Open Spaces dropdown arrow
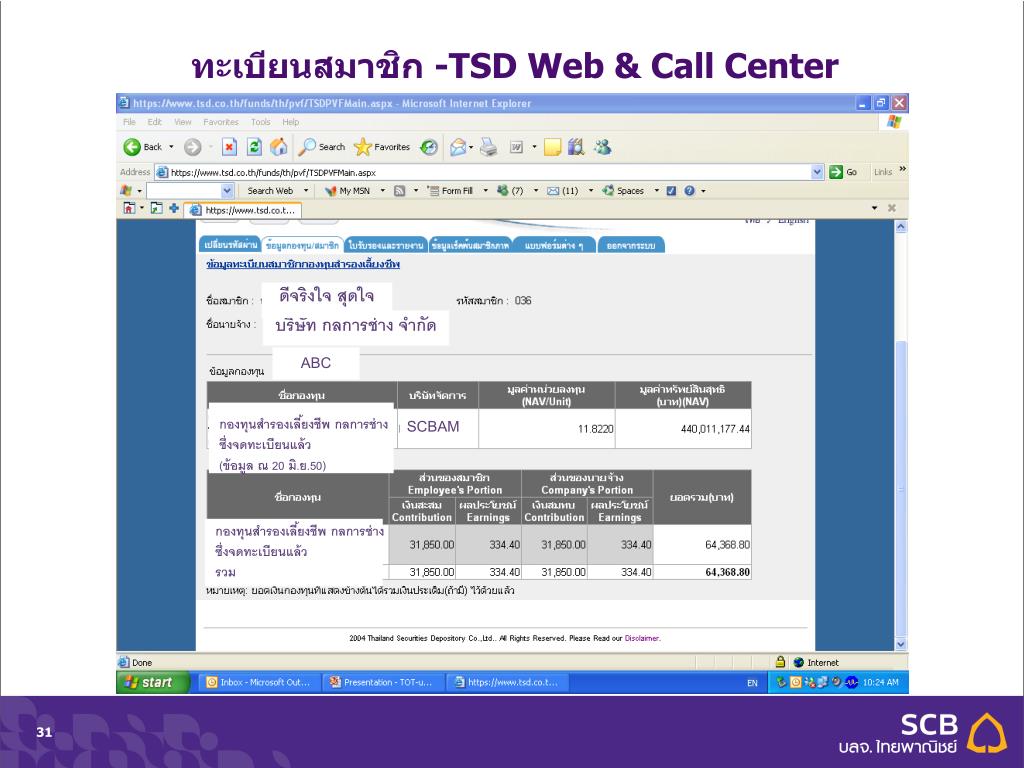 656,191
